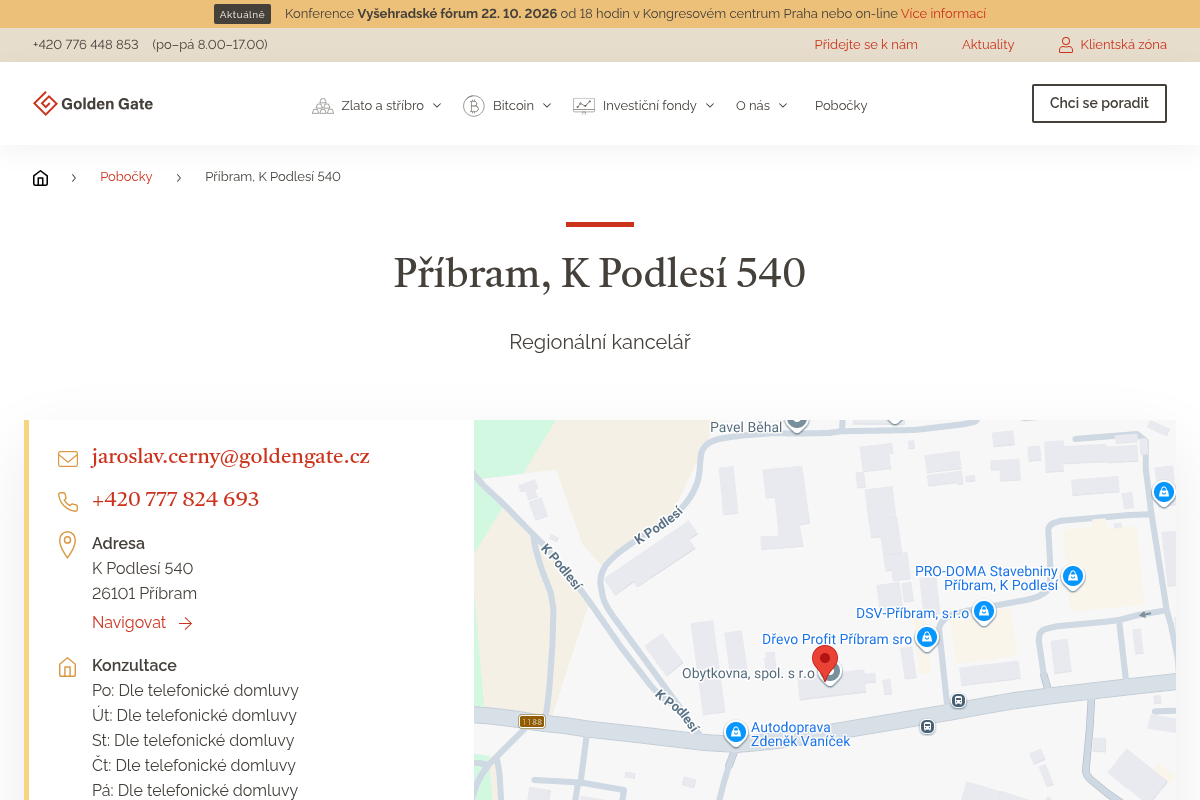The image size is (1200, 800).
Task: Expand the Investiční fondy dropdown
Action: click(643, 105)
